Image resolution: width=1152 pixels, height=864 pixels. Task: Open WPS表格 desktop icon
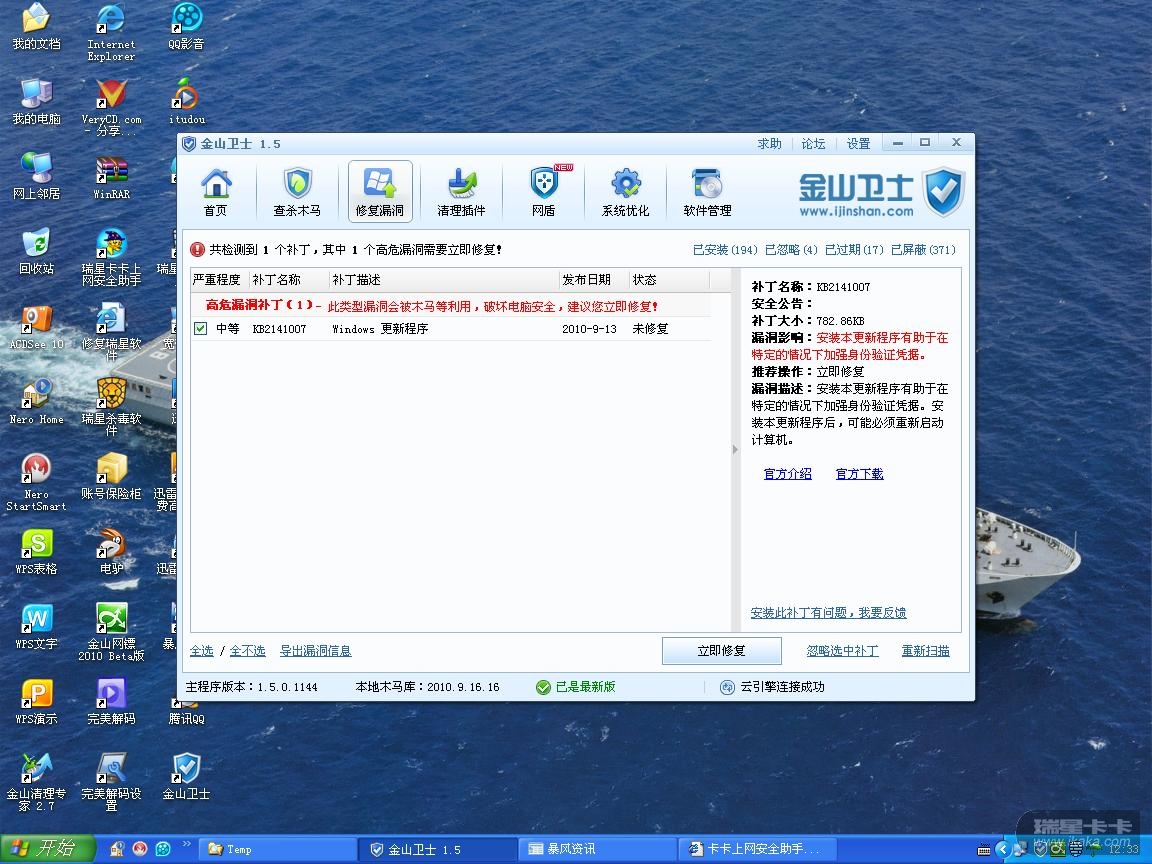tap(36, 552)
